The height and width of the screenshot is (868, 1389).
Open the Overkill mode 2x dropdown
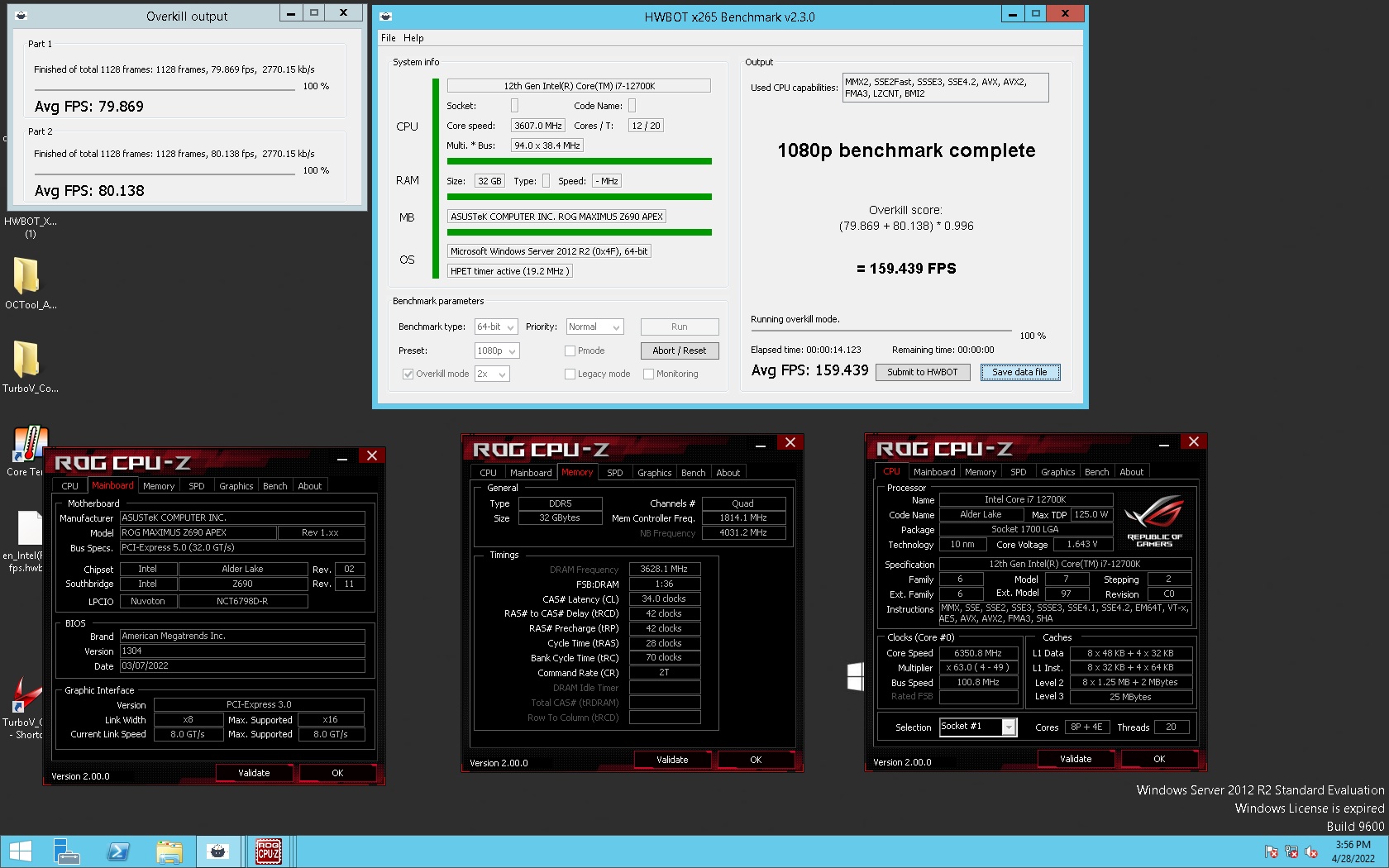492,374
